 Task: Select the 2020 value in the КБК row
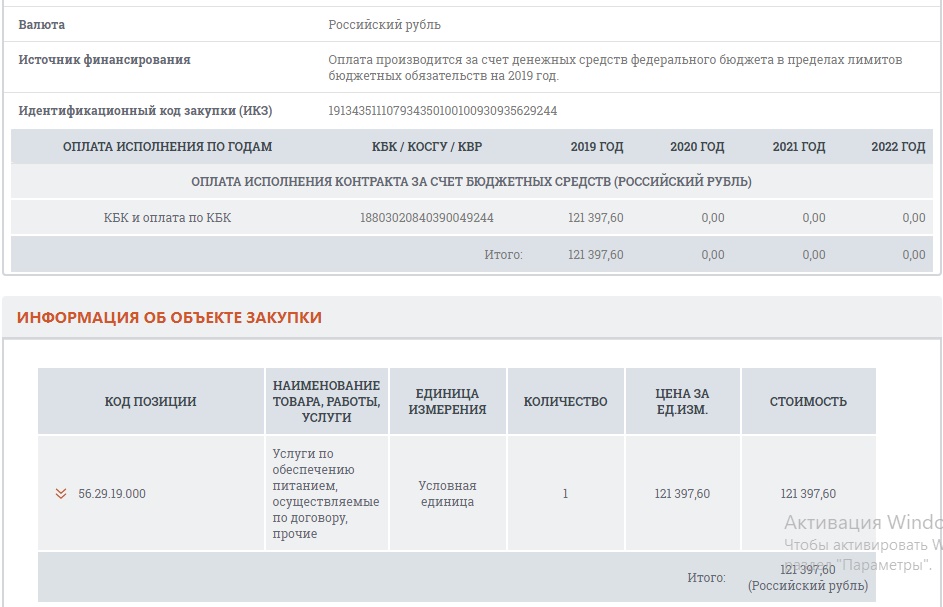coord(713,218)
